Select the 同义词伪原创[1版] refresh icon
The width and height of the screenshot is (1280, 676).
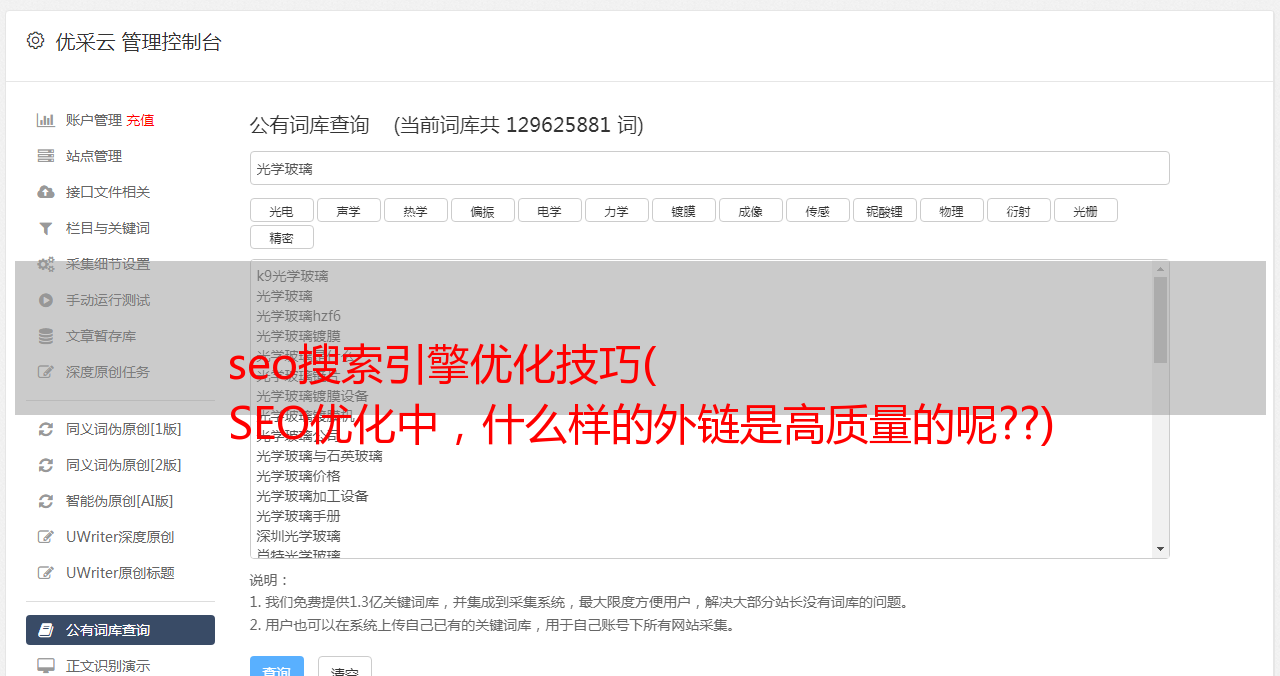pyautogui.click(x=45, y=429)
